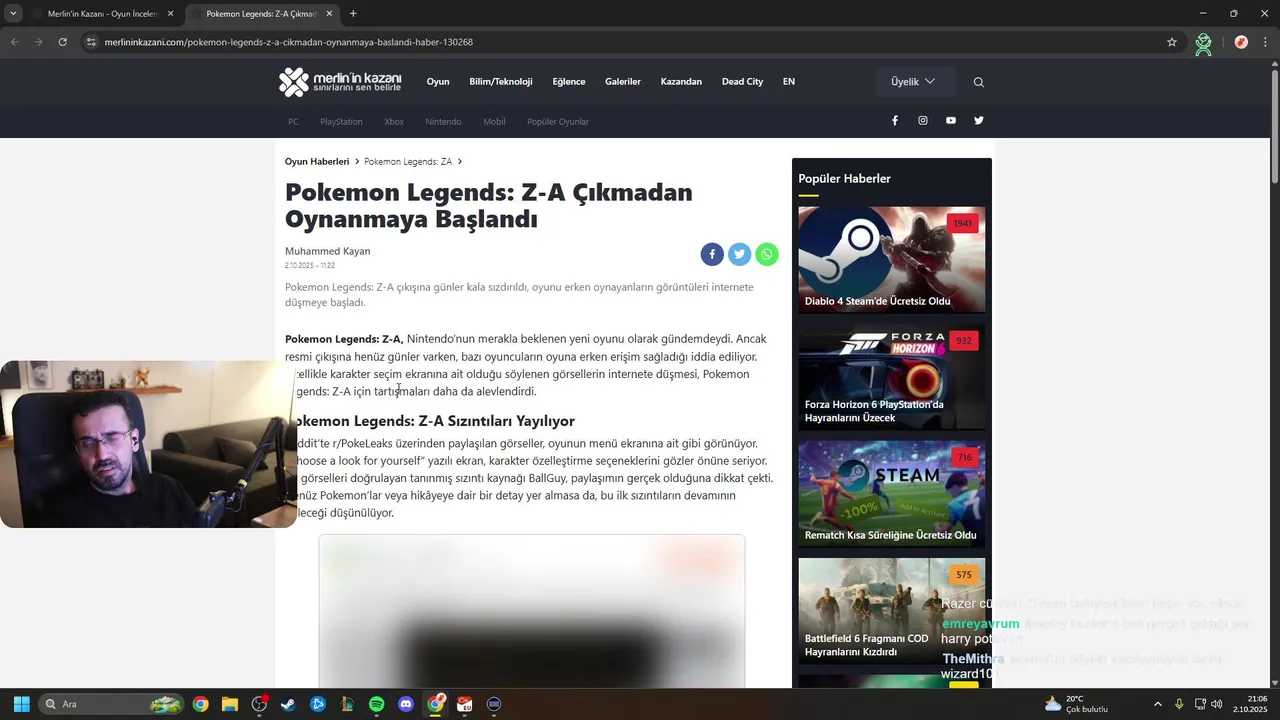Viewport: 1280px width, 720px height.
Task: Open the Kazandan menu item
Action: (681, 82)
